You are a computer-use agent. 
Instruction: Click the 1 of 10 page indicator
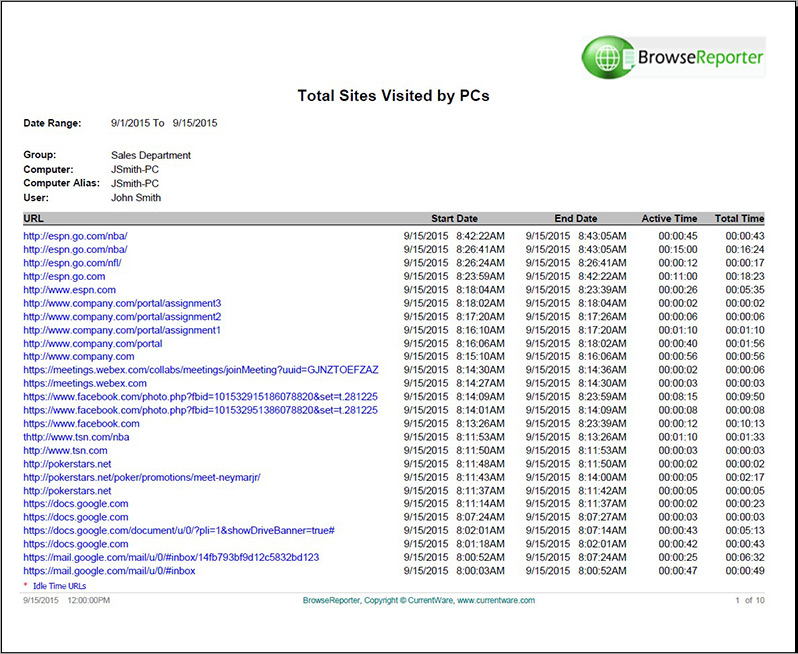[x=750, y=601]
